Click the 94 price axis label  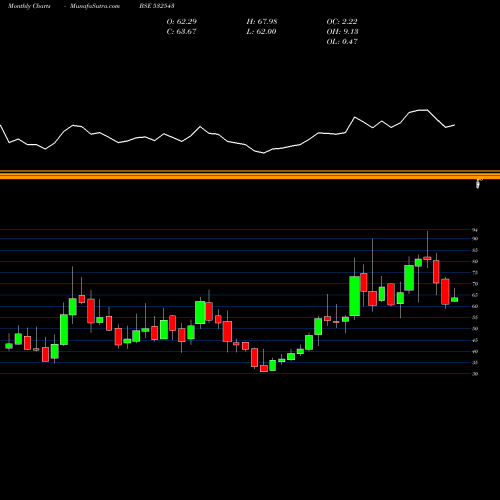pos(475,230)
